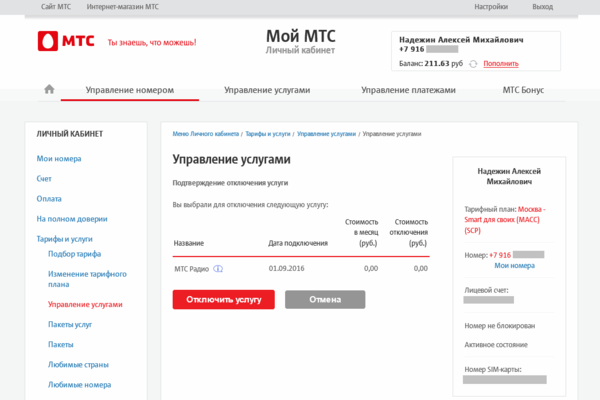Click the home icon in navigation bar
The image size is (600, 400).
tap(49, 90)
